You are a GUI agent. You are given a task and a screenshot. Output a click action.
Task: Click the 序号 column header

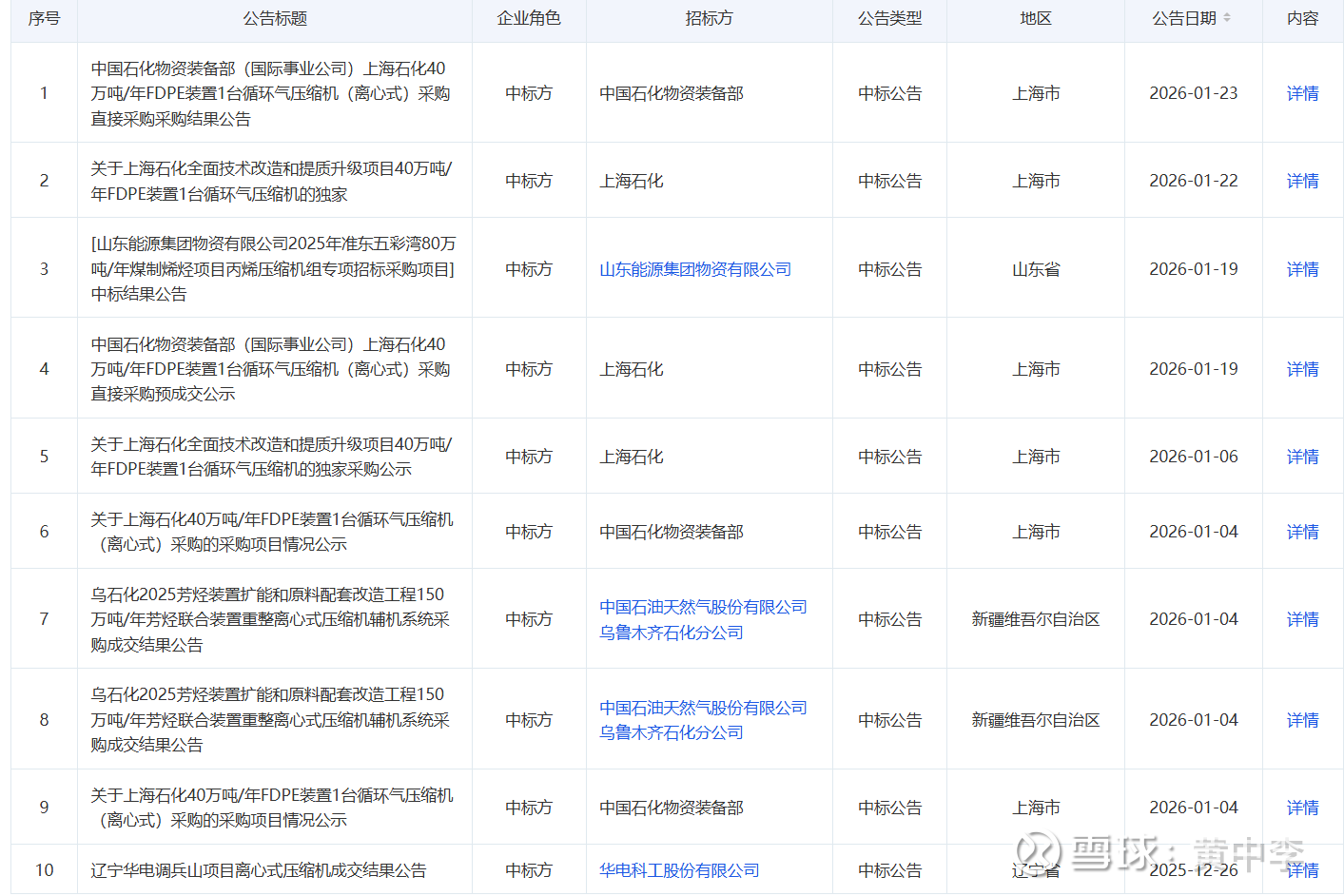[x=44, y=18]
